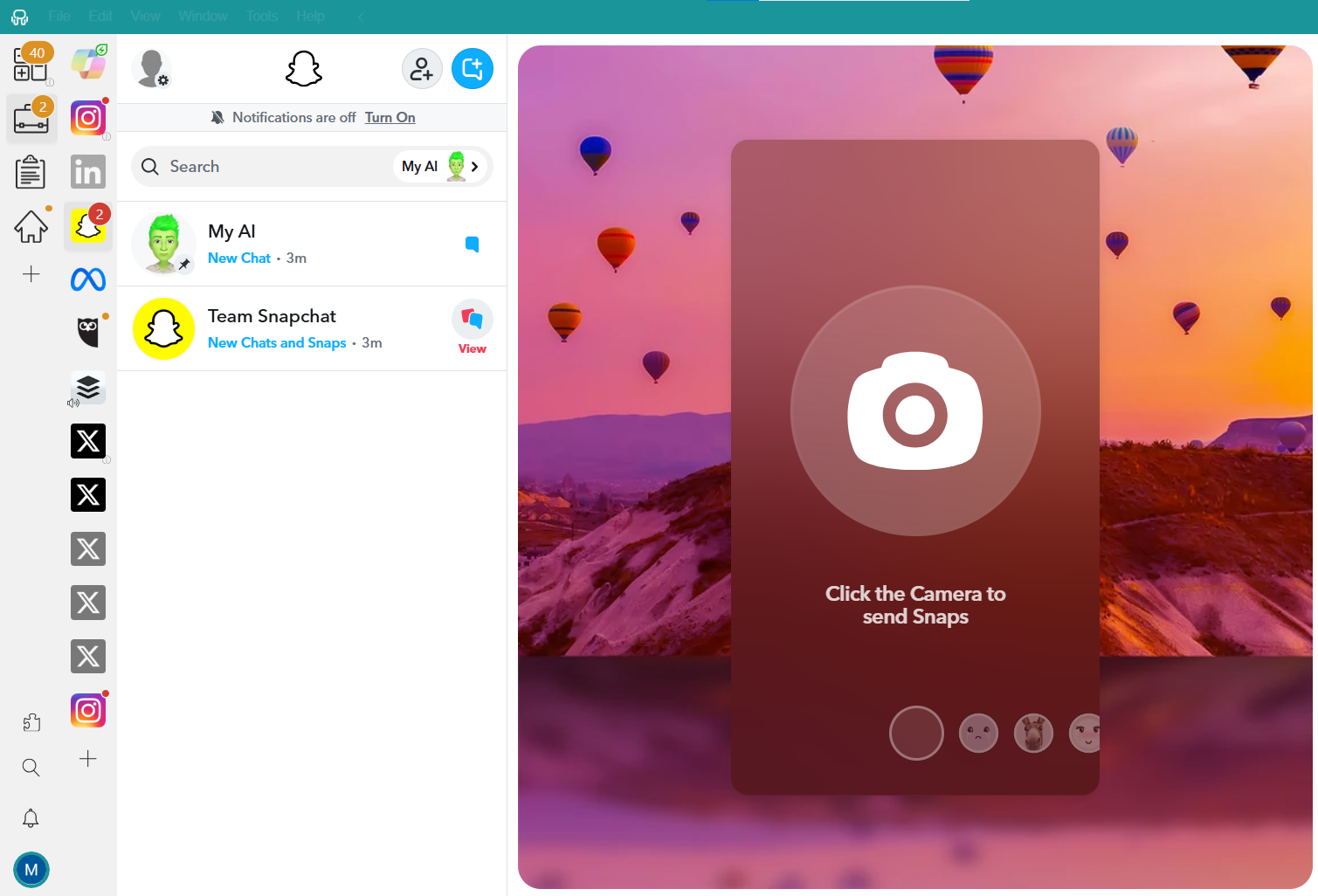Open the Window menu
1318x896 pixels.
click(x=203, y=16)
